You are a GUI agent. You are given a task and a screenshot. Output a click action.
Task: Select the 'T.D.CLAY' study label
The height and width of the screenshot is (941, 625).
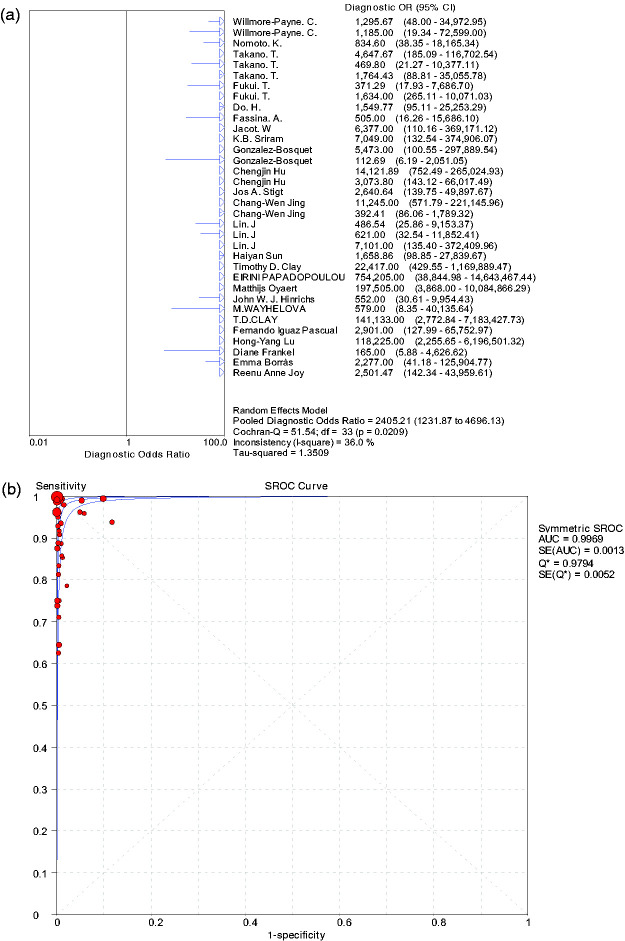(x=255, y=320)
